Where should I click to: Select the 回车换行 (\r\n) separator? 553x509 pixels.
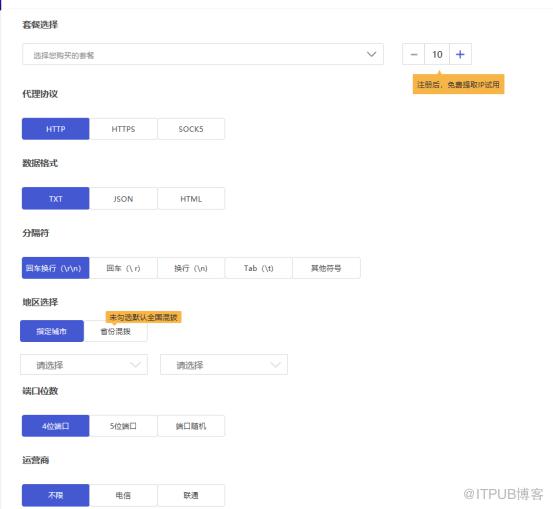pos(55,268)
